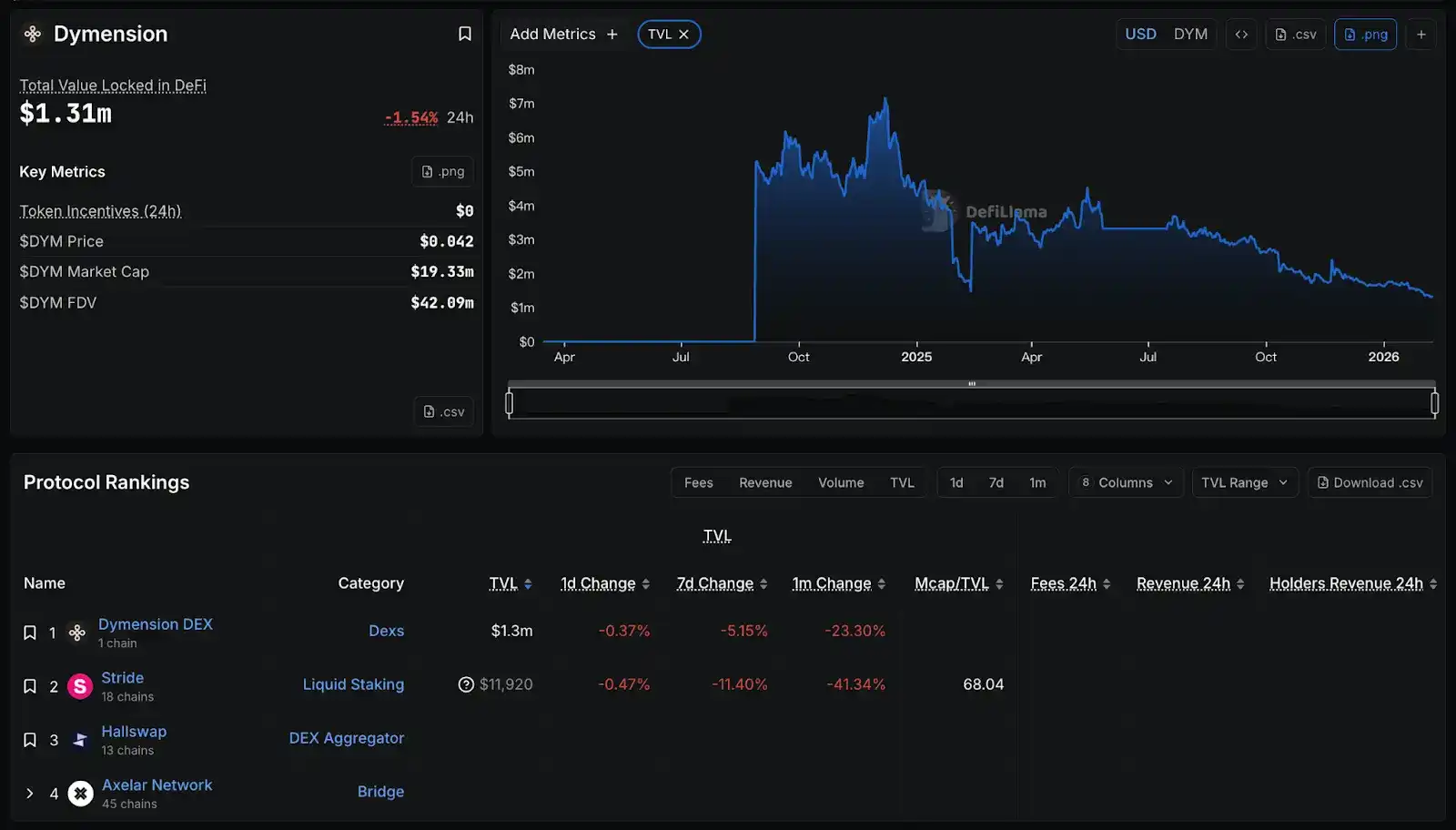Remove the TVL metric chip
Image resolution: width=1456 pixels, height=830 pixels.
684,34
